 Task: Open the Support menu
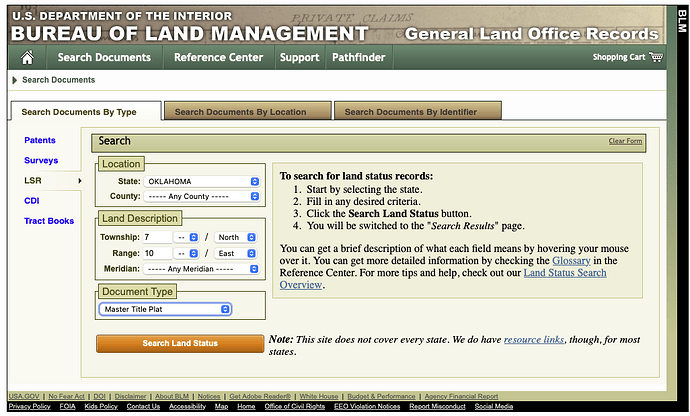(x=300, y=57)
